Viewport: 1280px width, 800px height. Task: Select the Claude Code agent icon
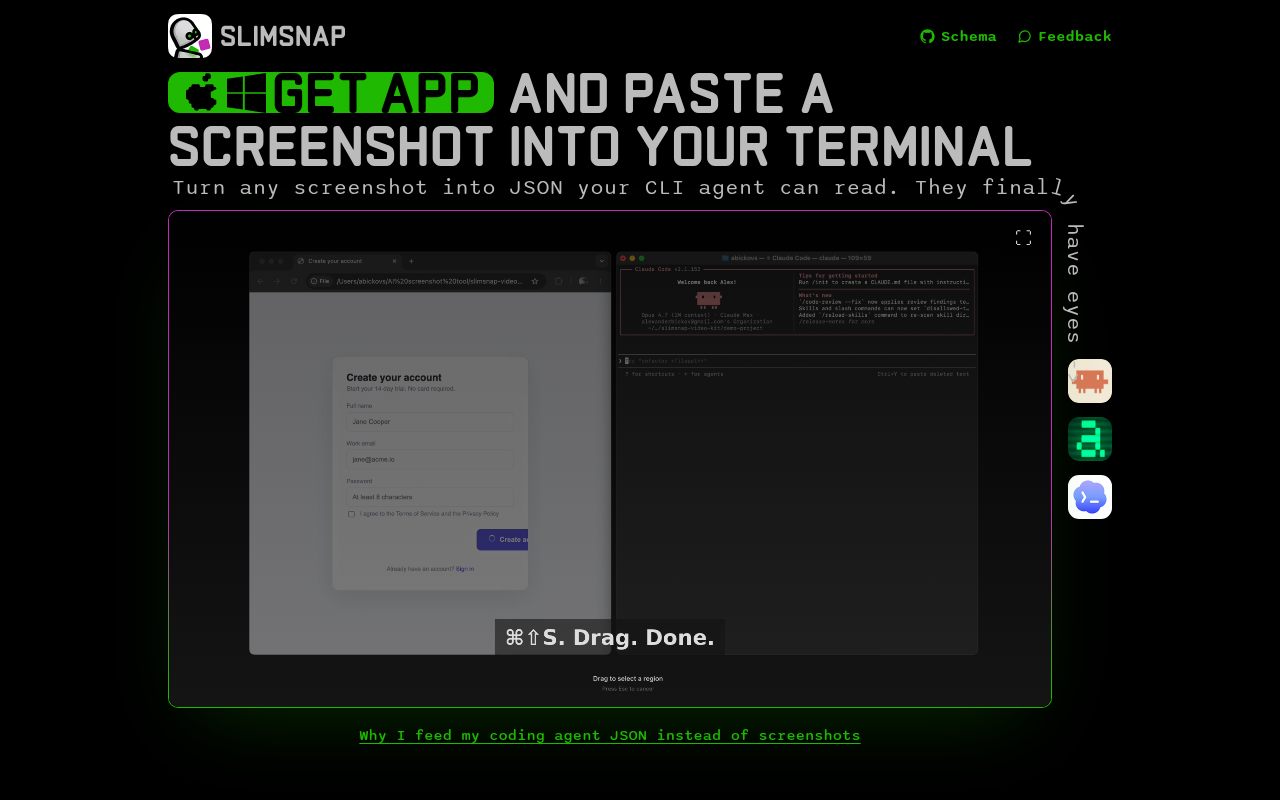pyautogui.click(x=1090, y=381)
